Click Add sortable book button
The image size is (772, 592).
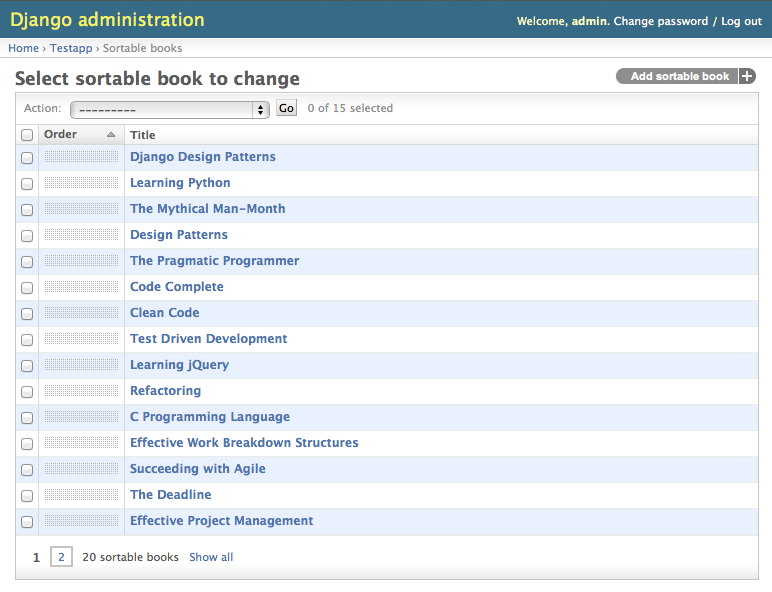point(685,76)
